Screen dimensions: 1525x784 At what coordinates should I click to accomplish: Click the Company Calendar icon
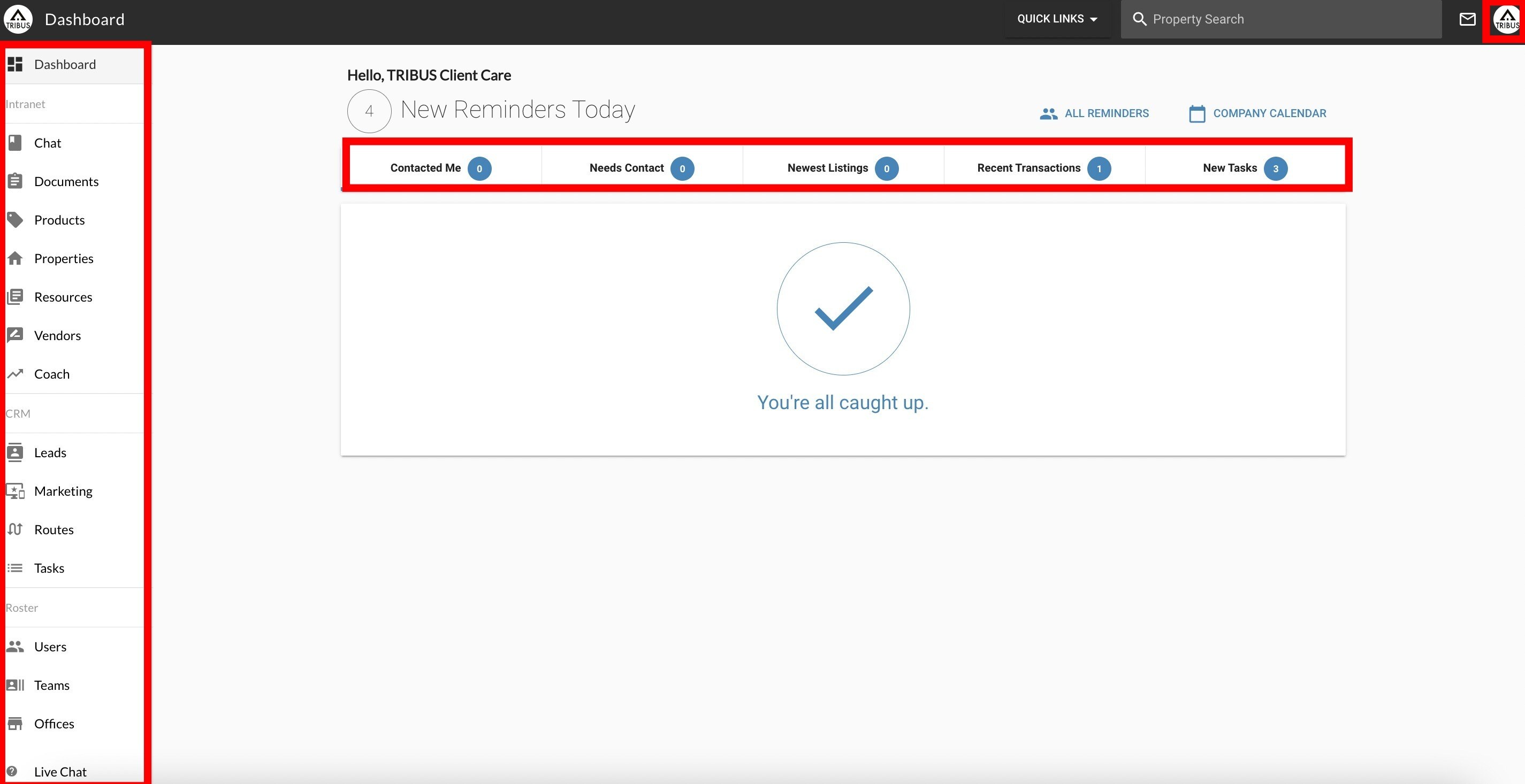pyautogui.click(x=1197, y=113)
